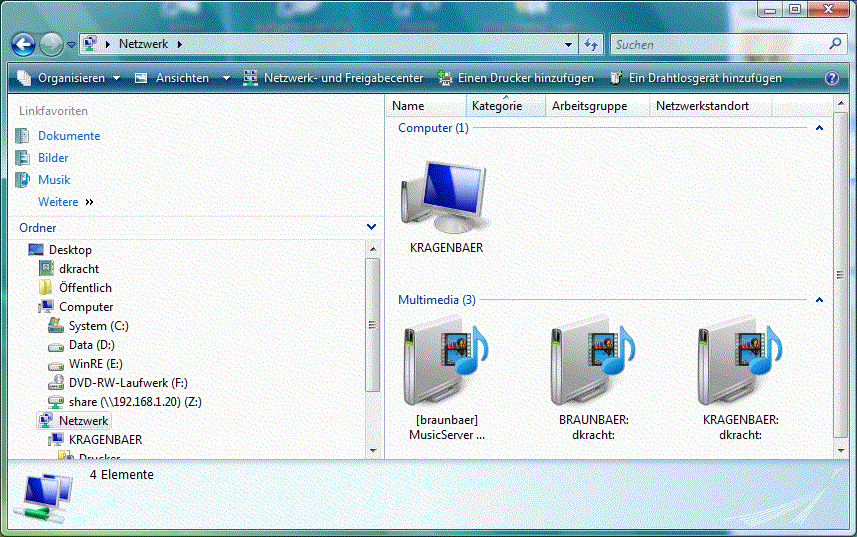Click the search magnifier icon
The height and width of the screenshot is (537, 857).
[x=836, y=44]
